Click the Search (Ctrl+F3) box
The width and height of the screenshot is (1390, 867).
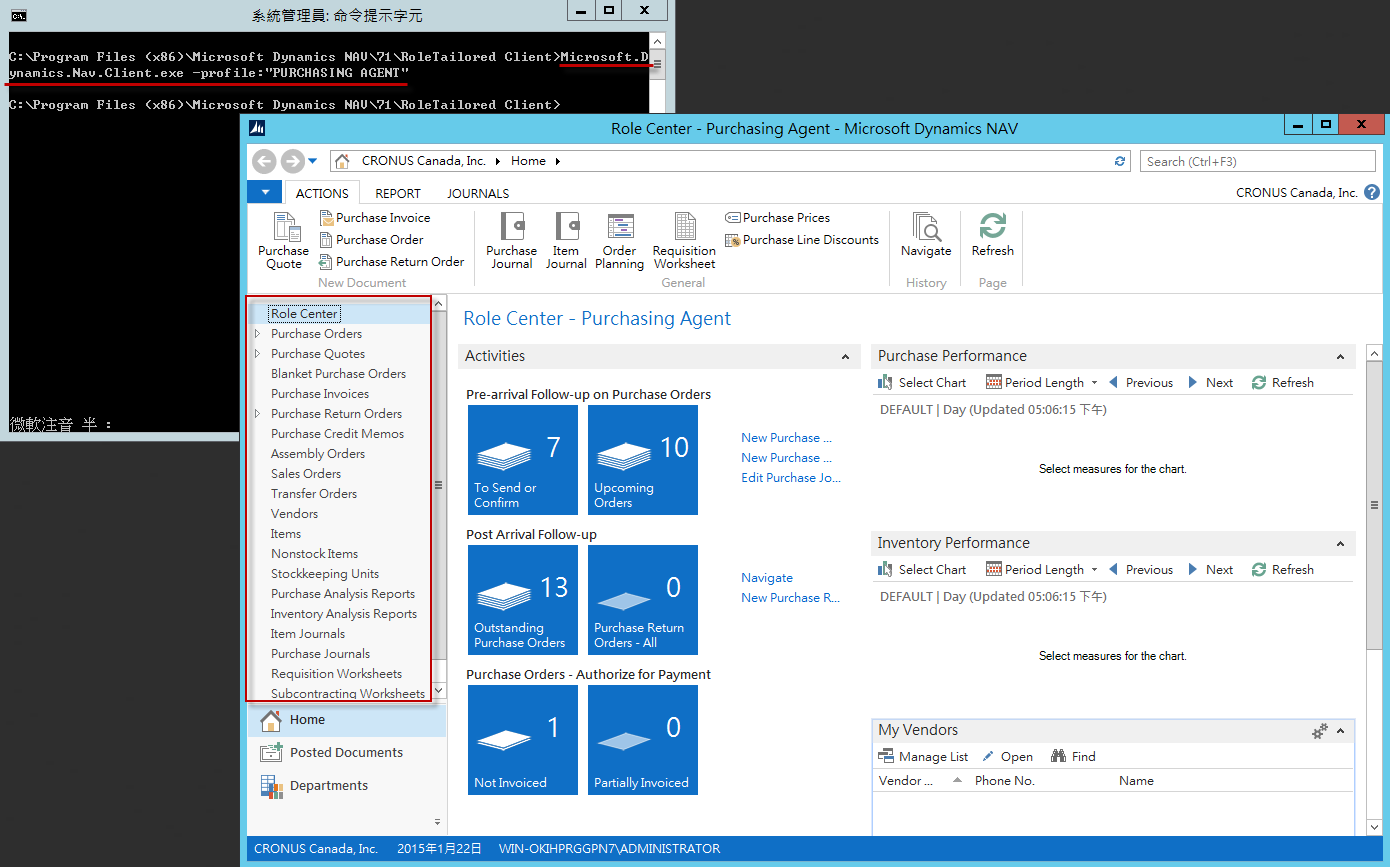(x=1258, y=161)
